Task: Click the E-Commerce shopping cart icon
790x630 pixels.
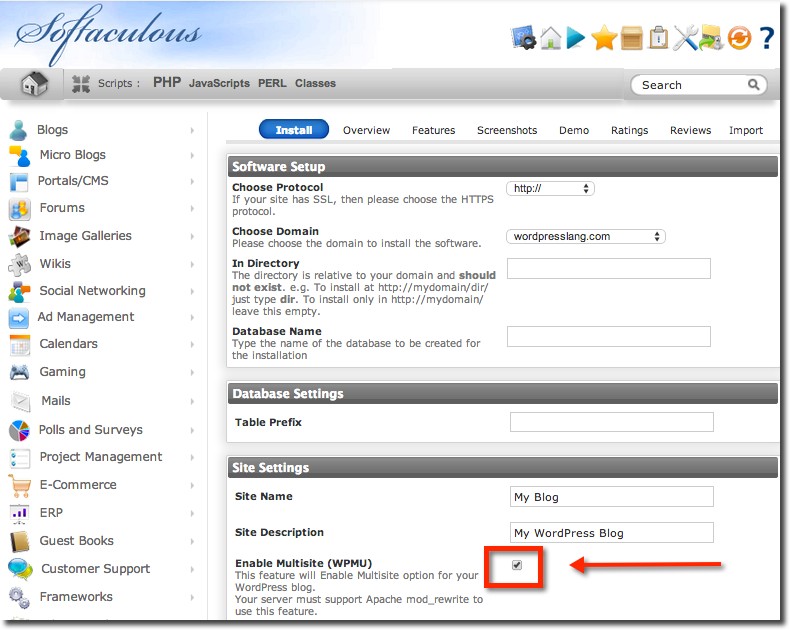Action: pyautogui.click(x=20, y=486)
